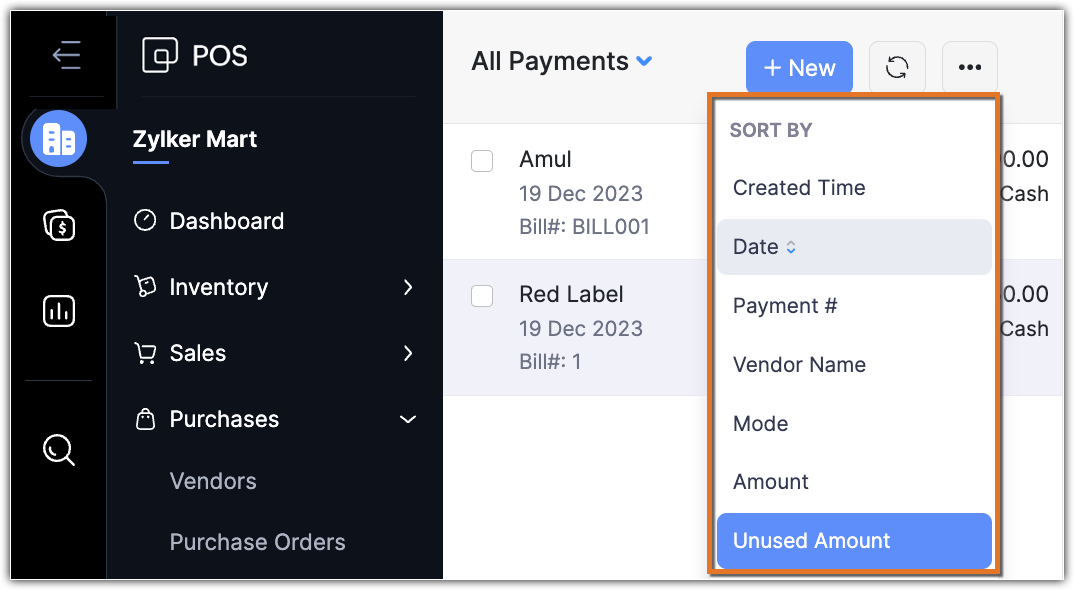Screen dimensions: 1074x590
Task: Tick the checkbox for the Red Label payment
Action: pos(482,295)
